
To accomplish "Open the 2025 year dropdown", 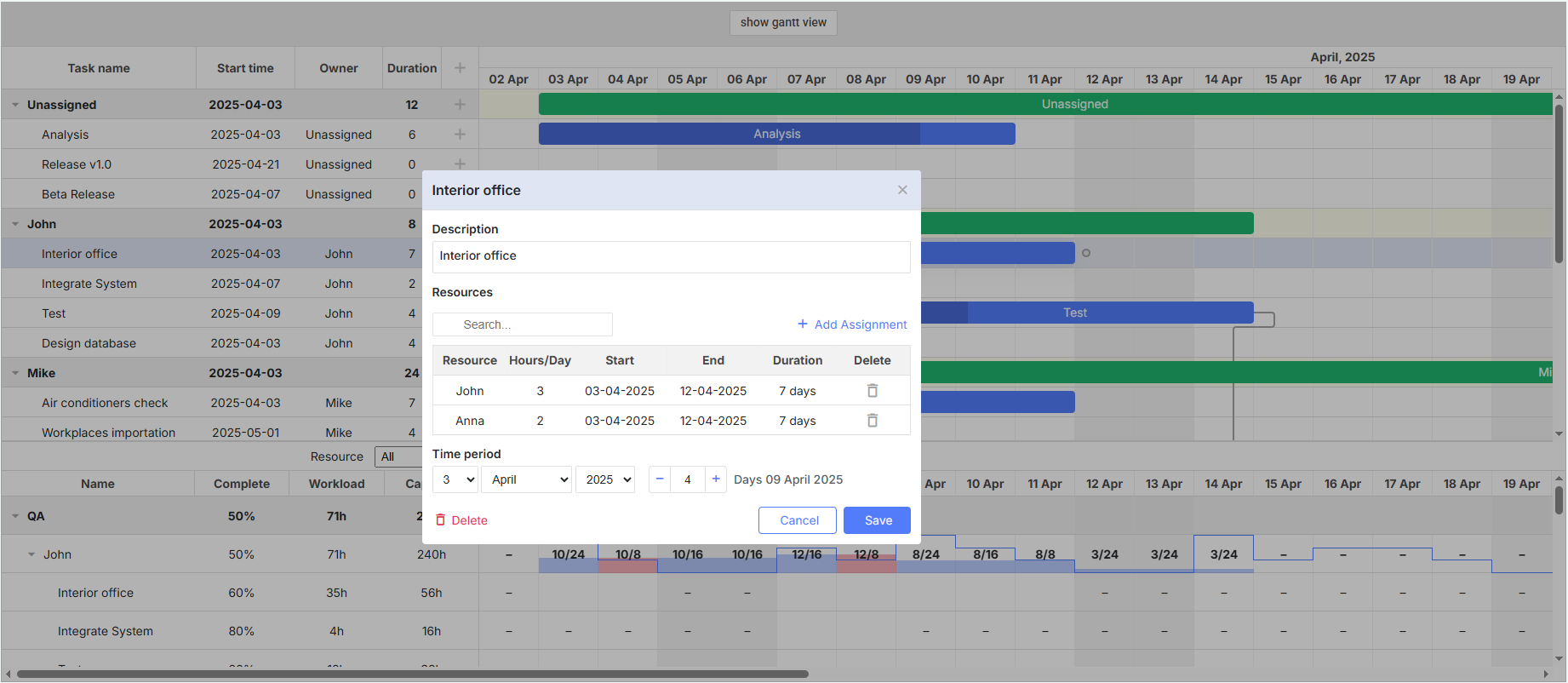I will [605, 479].
